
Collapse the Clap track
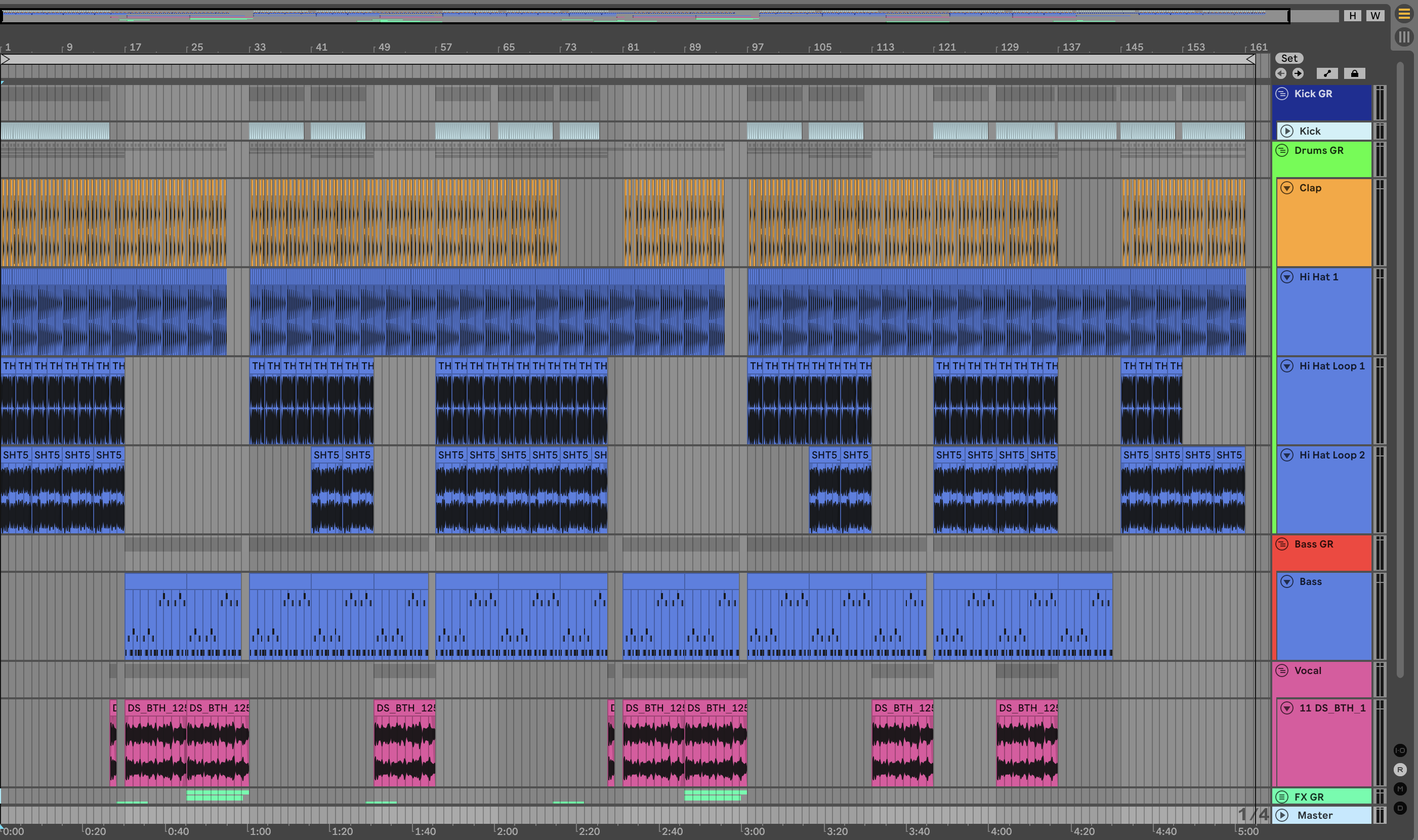point(1286,188)
